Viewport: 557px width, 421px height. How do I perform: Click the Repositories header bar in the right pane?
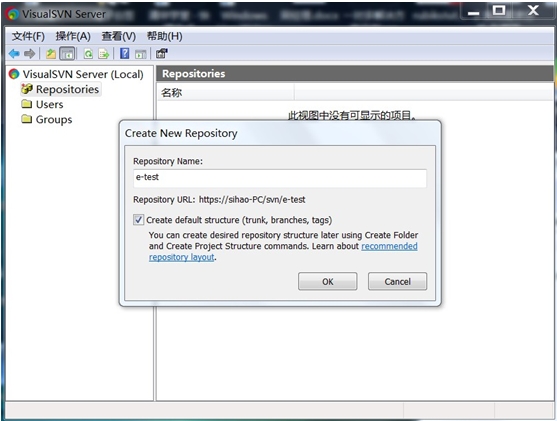[x=355, y=74]
